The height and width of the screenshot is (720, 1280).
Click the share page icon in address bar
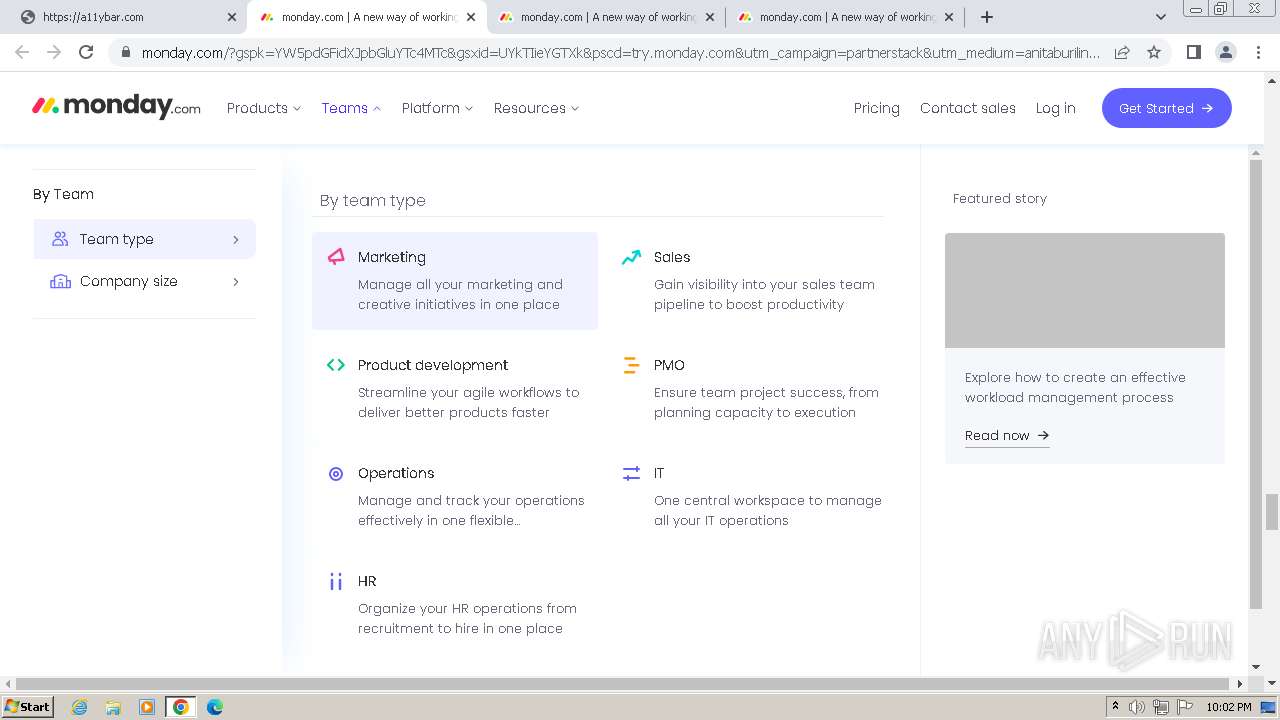[x=1122, y=52]
